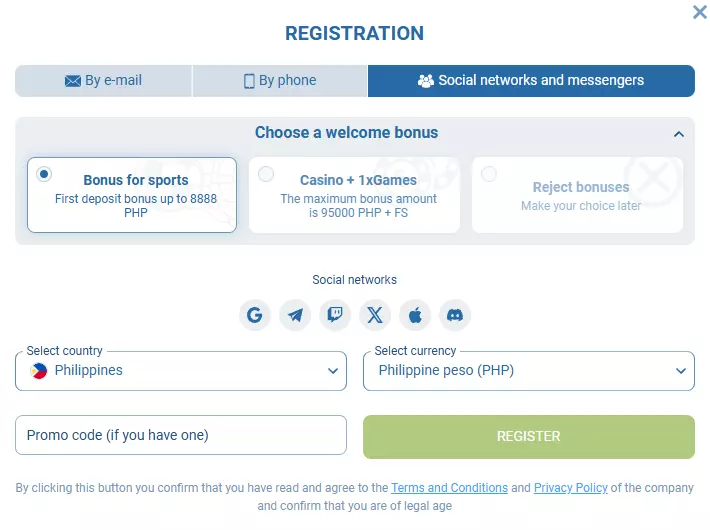The width and height of the screenshot is (710, 530).
Task: Switch to the By e-mail tab
Action: (103, 81)
